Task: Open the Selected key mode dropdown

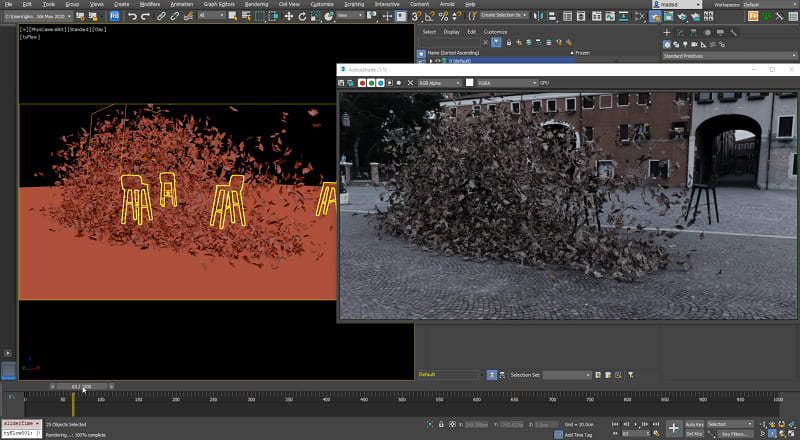Action: [x=730, y=424]
